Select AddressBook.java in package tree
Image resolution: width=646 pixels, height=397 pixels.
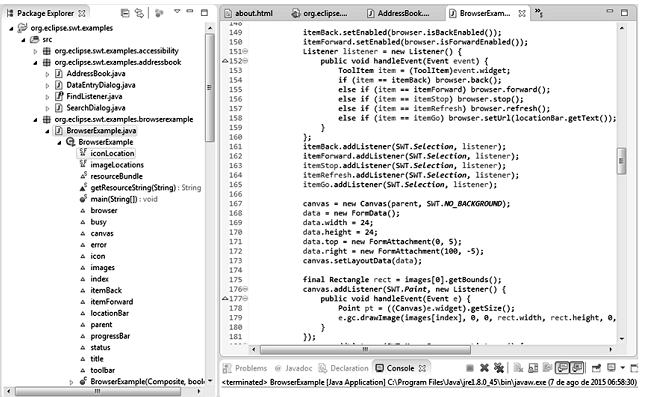pos(96,74)
